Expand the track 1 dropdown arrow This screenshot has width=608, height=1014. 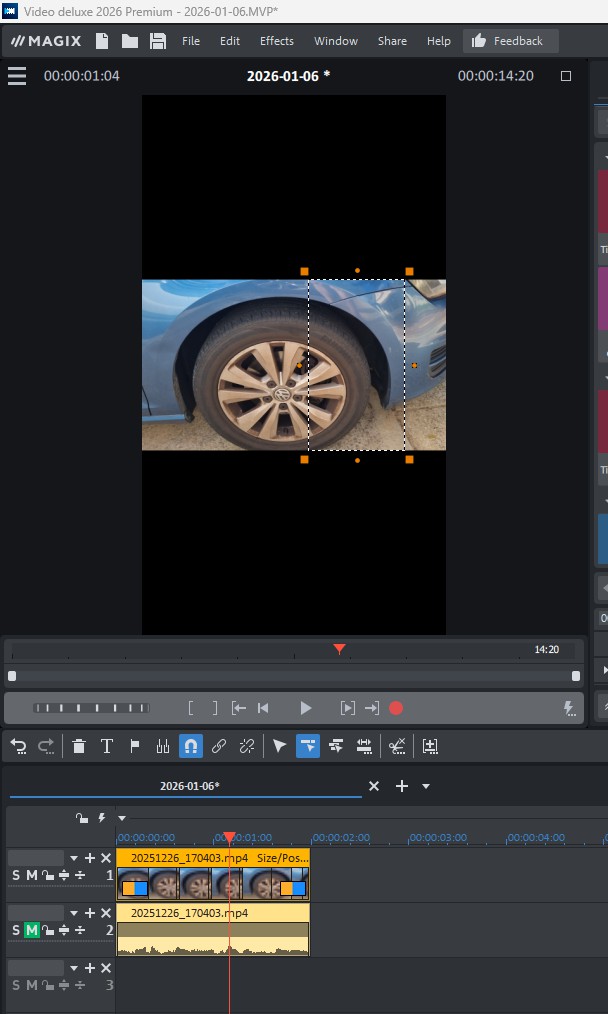coord(73,858)
